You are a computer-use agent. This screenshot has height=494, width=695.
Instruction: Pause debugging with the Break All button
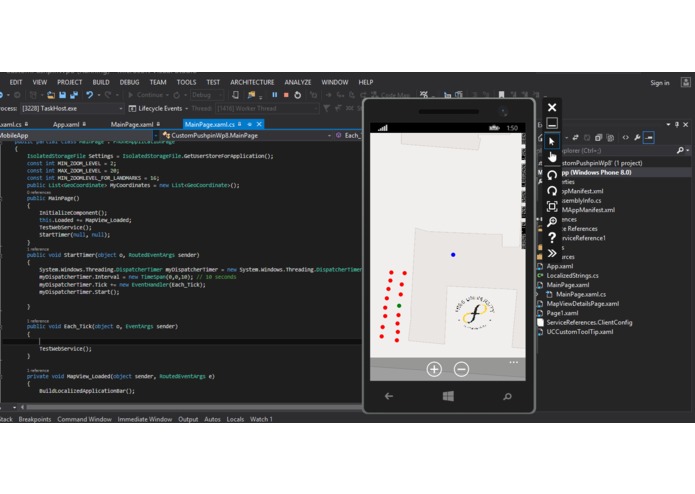[x=274, y=95]
